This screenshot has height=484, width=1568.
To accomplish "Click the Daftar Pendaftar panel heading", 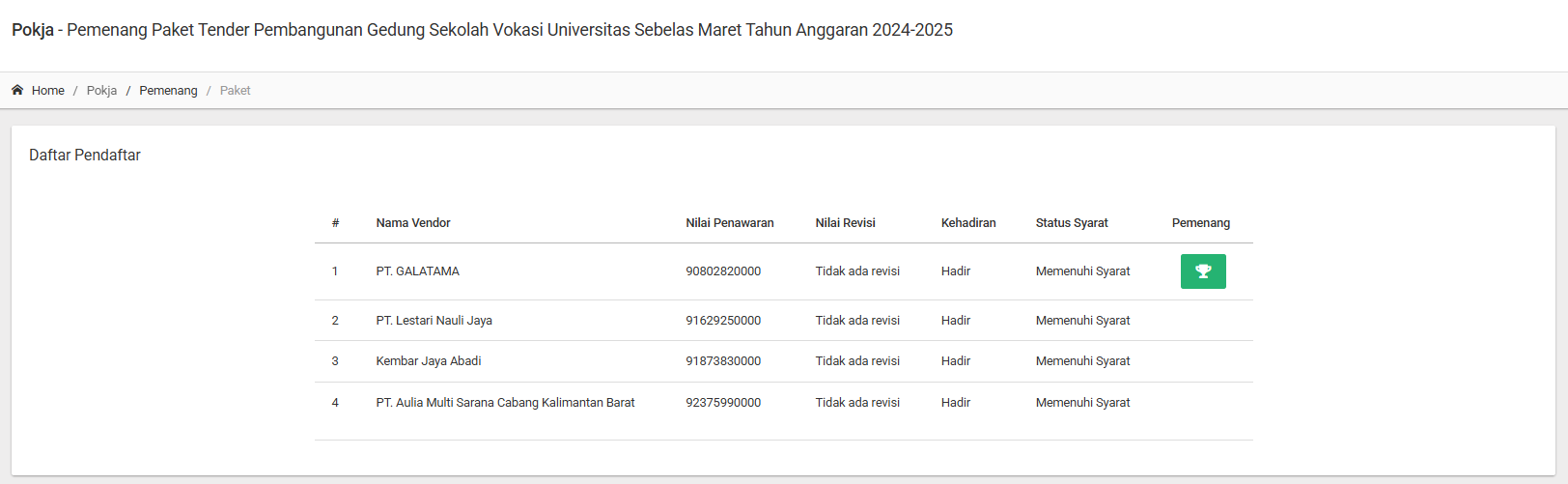I will click(x=85, y=156).
